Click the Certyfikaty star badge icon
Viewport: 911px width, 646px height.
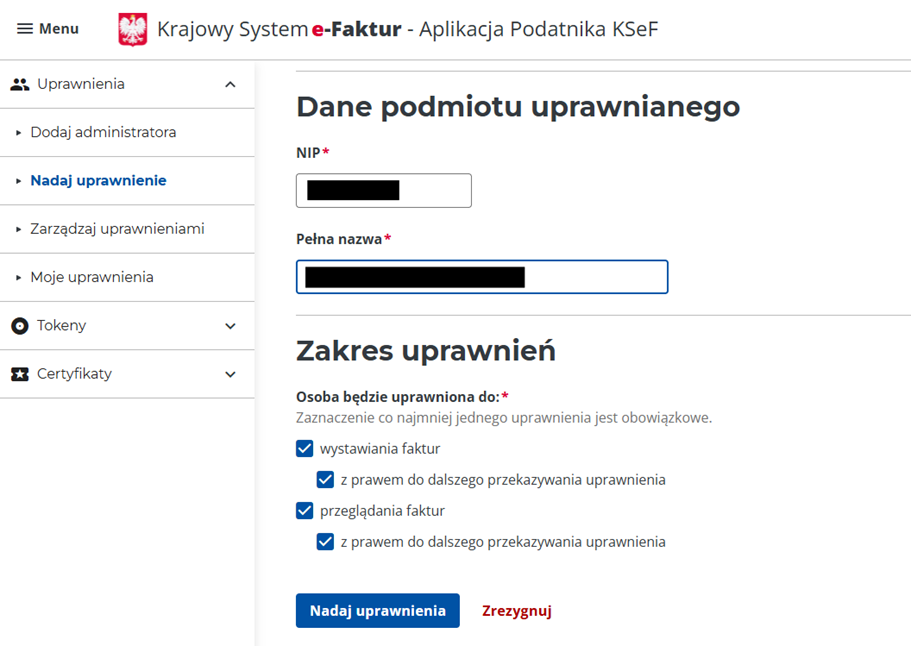tap(20, 374)
